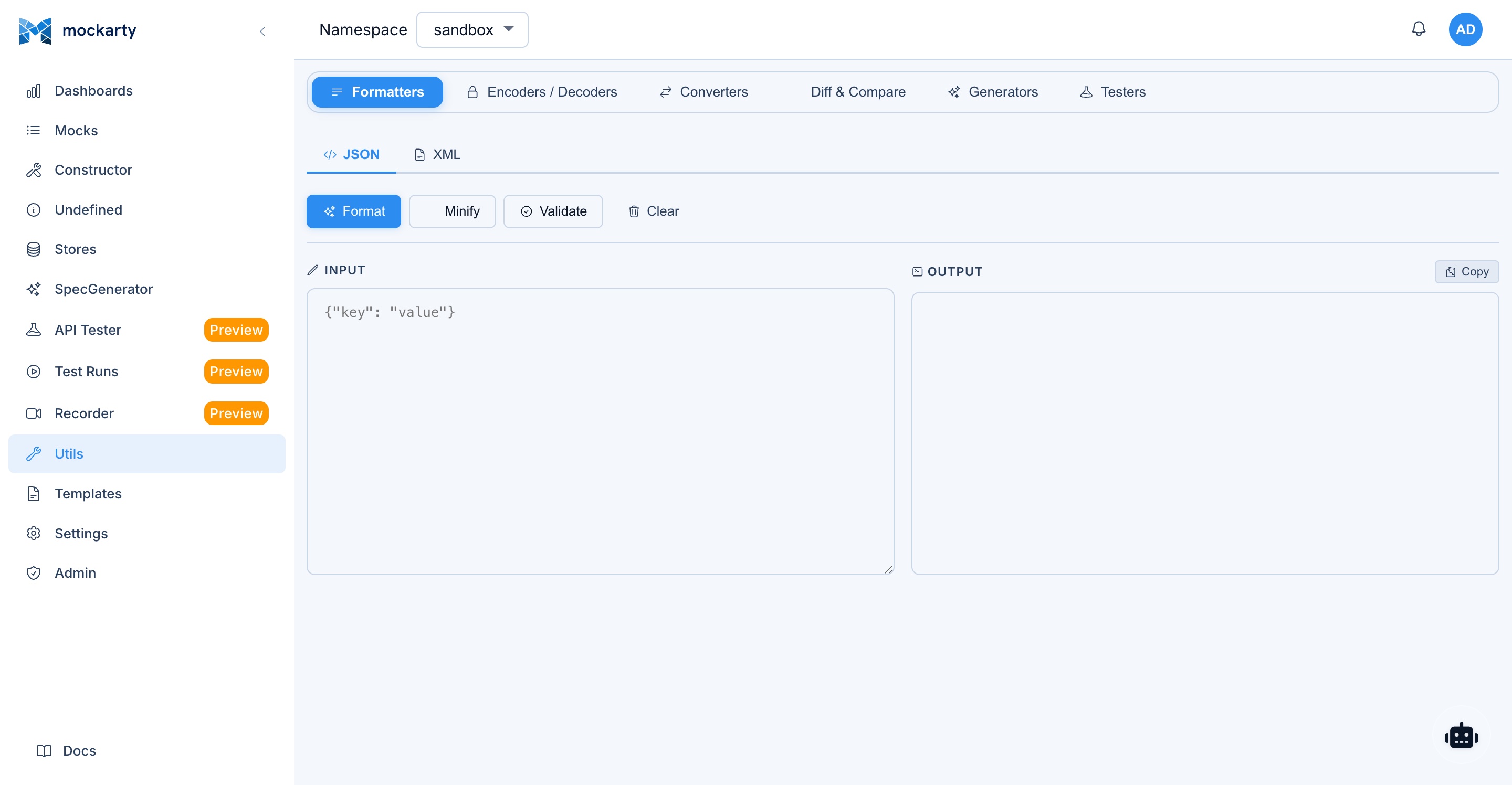Switch to Encoders / Decoders tab
Viewport: 1512px width, 785px height.
[x=542, y=92]
